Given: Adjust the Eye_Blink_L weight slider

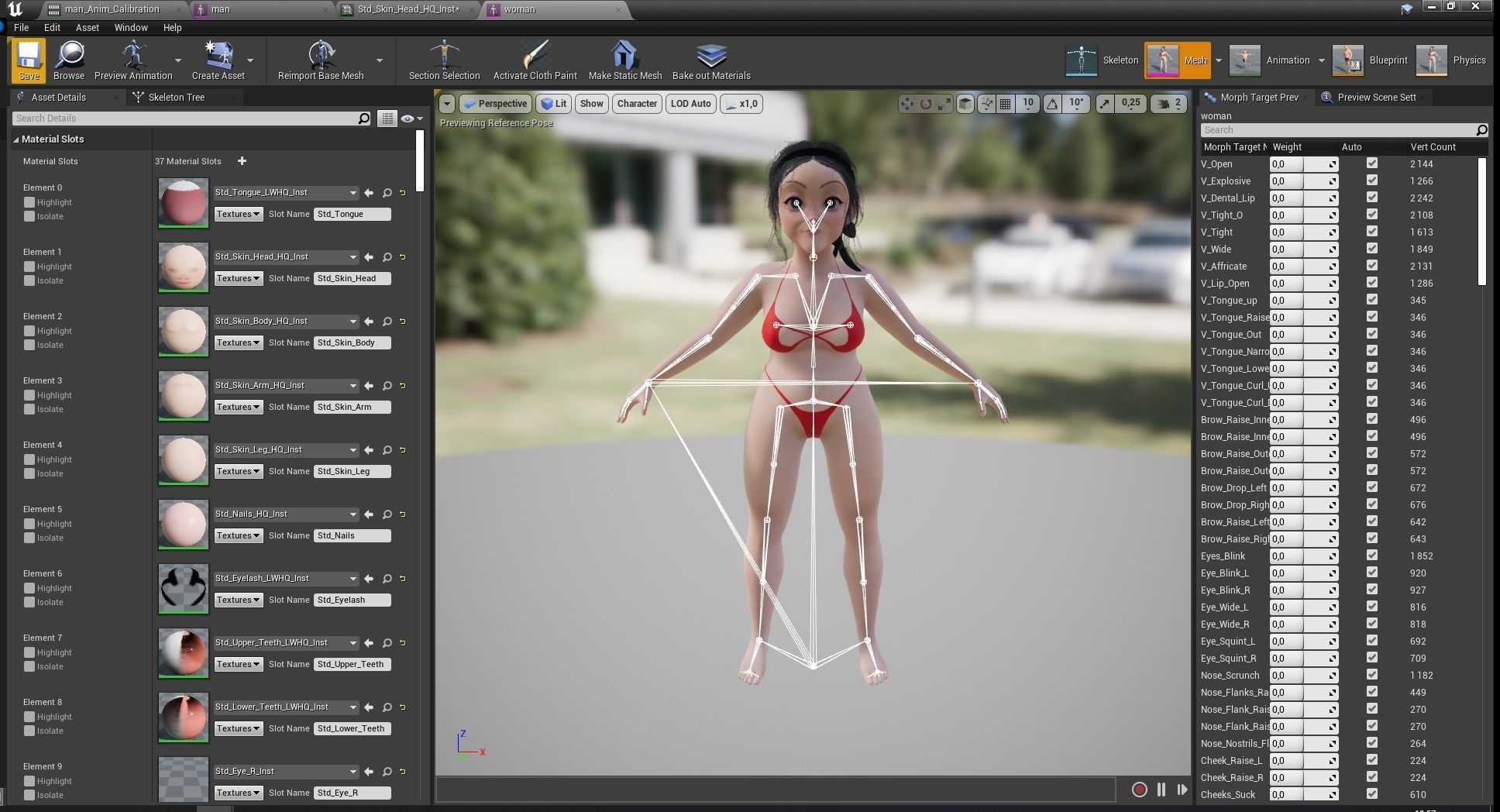Looking at the screenshot, I should [x=1303, y=573].
